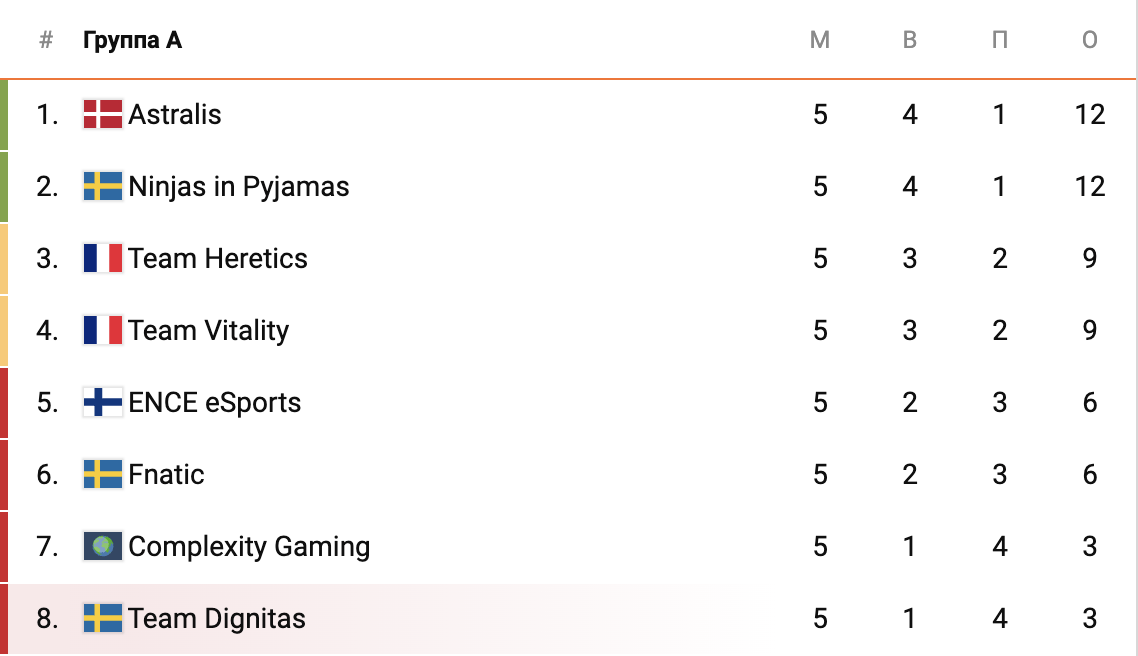The width and height of the screenshot is (1138, 656).
Task: Open the ENCE eSports team link
Action: click(x=215, y=402)
